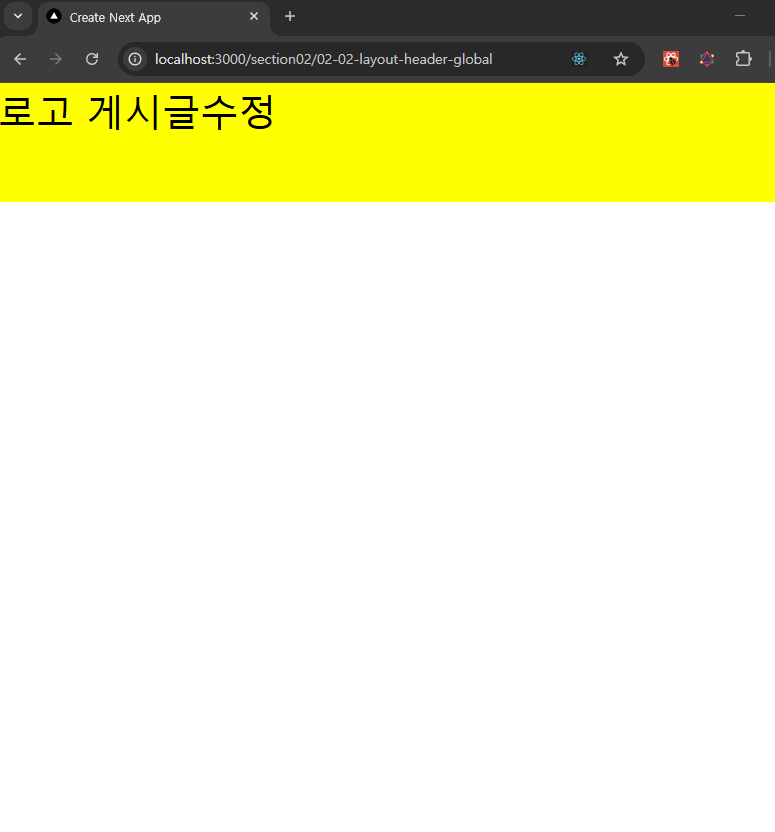Screen dimensions: 775x832
Task: Open the tab search dropdown arrow
Action: 18,16
